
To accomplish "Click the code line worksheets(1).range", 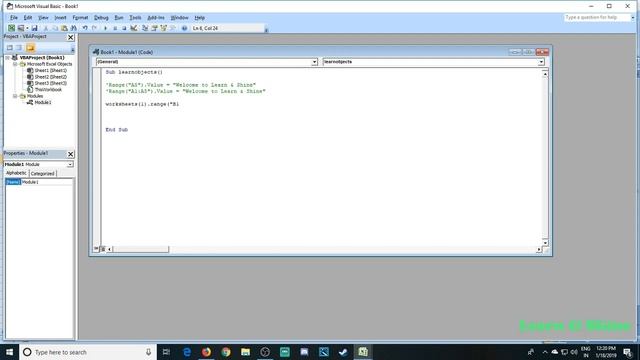I will point(142,104).
